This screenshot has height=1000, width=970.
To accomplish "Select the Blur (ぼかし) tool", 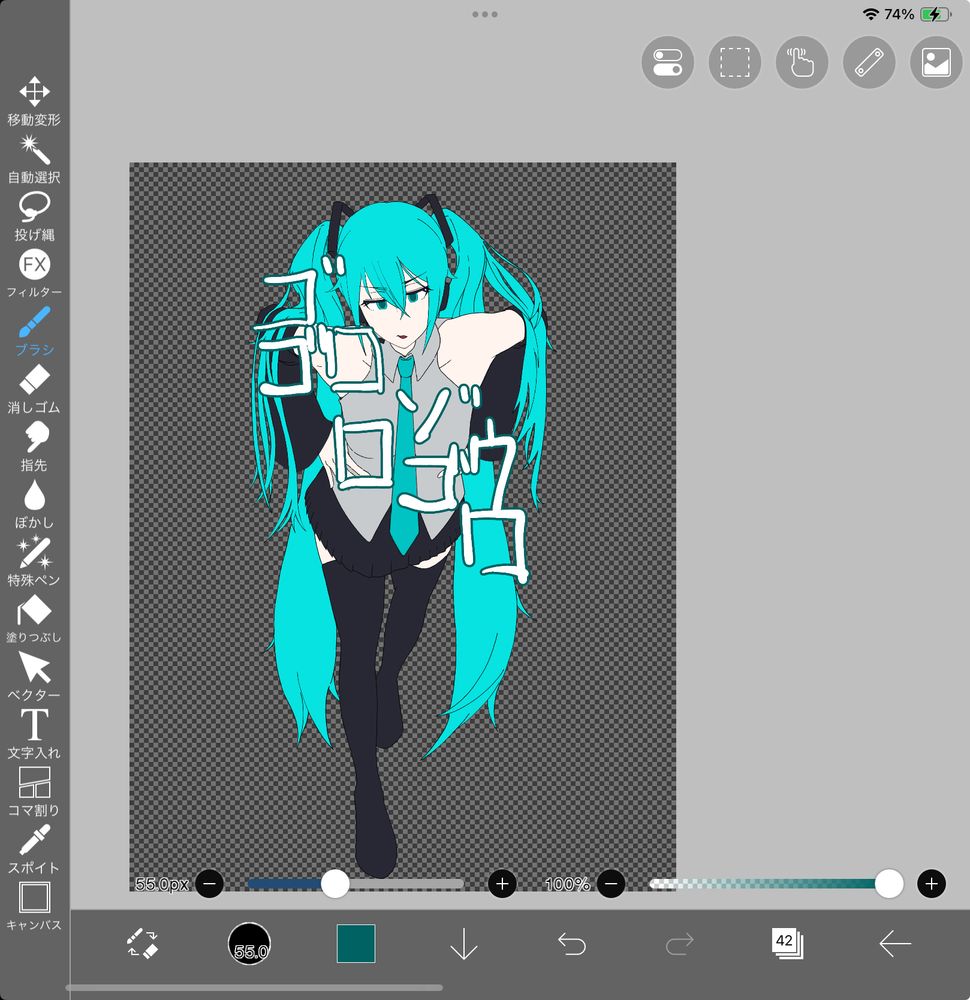I will [x=34, y=504].
